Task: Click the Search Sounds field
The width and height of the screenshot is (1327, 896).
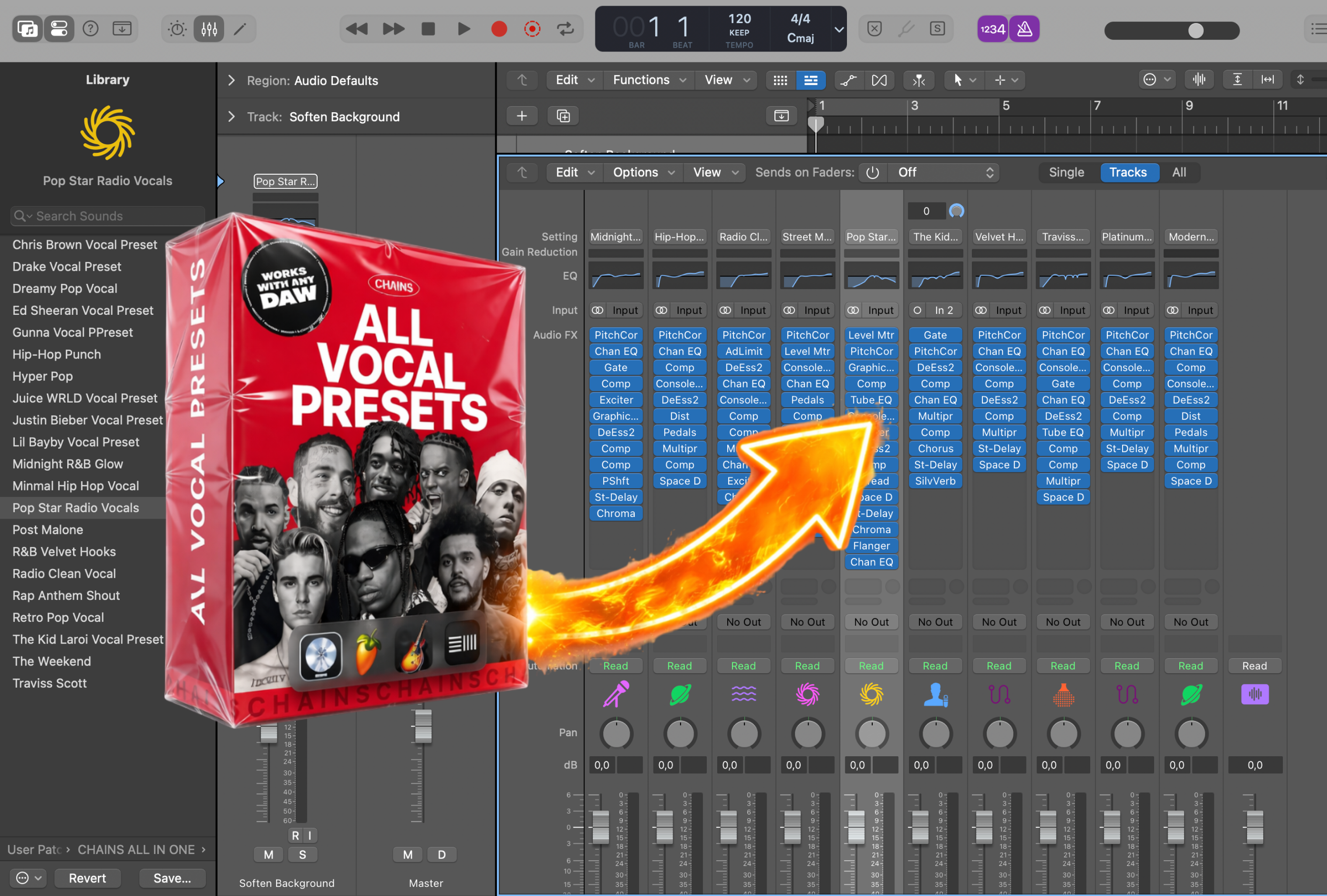Action: click(x=107, y=216)
